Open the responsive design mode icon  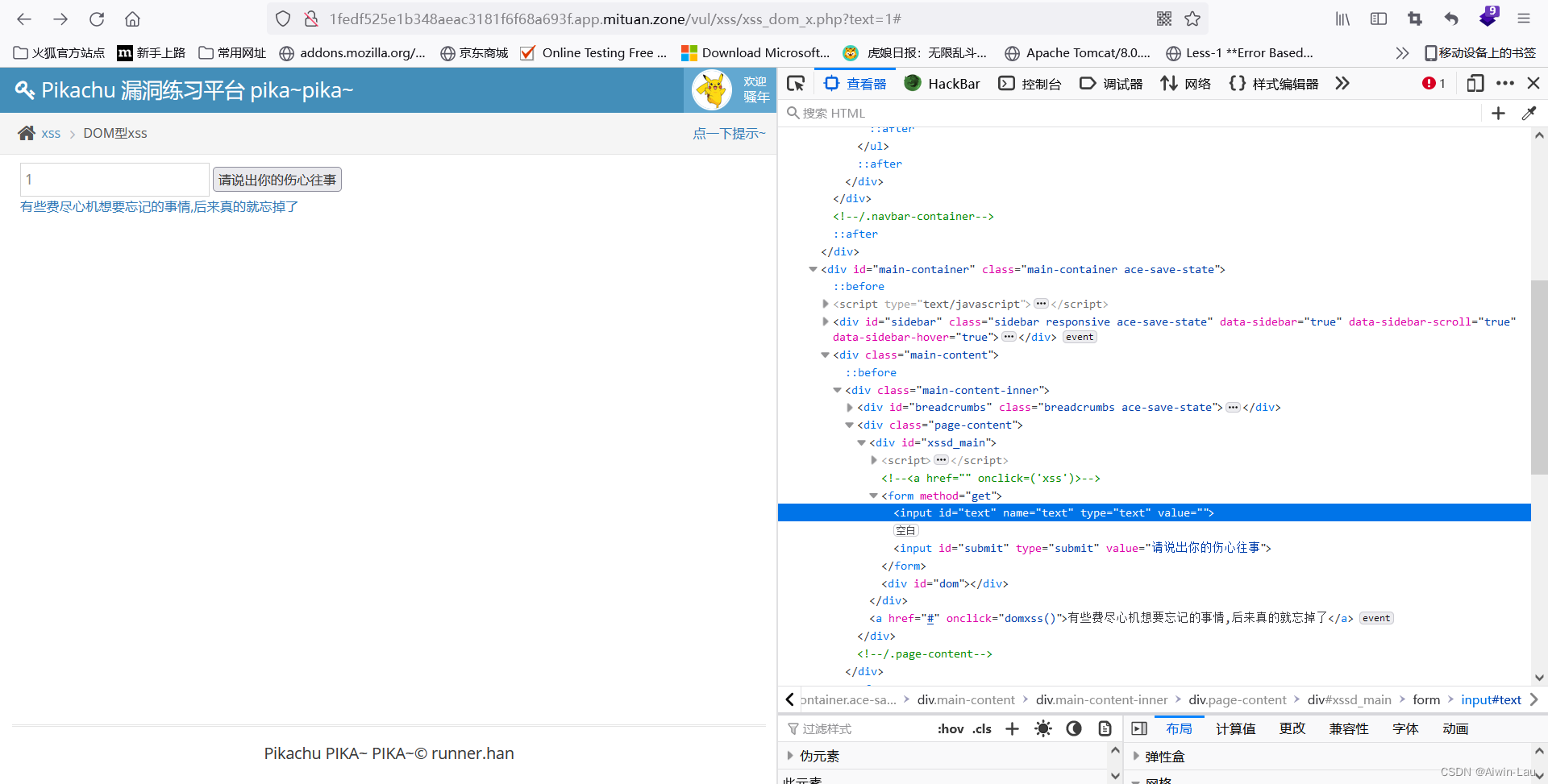click(x=1475, y=84)
